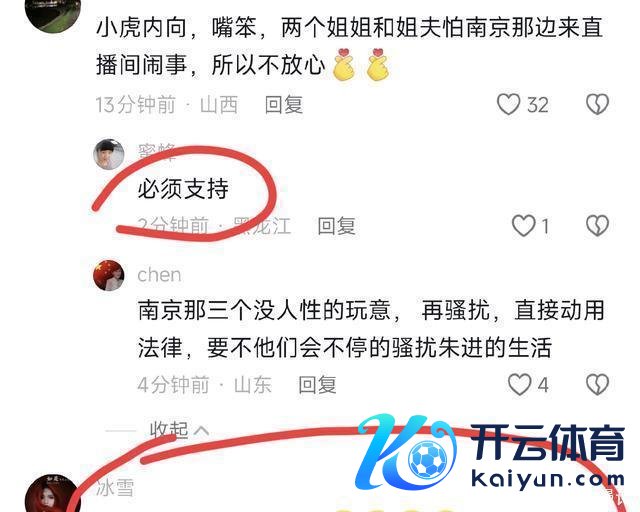Select chen's comment about 南京
Image resolution: width=640 pixels, height=512 pixels.
pyautogui.click(x=371, y=329)
